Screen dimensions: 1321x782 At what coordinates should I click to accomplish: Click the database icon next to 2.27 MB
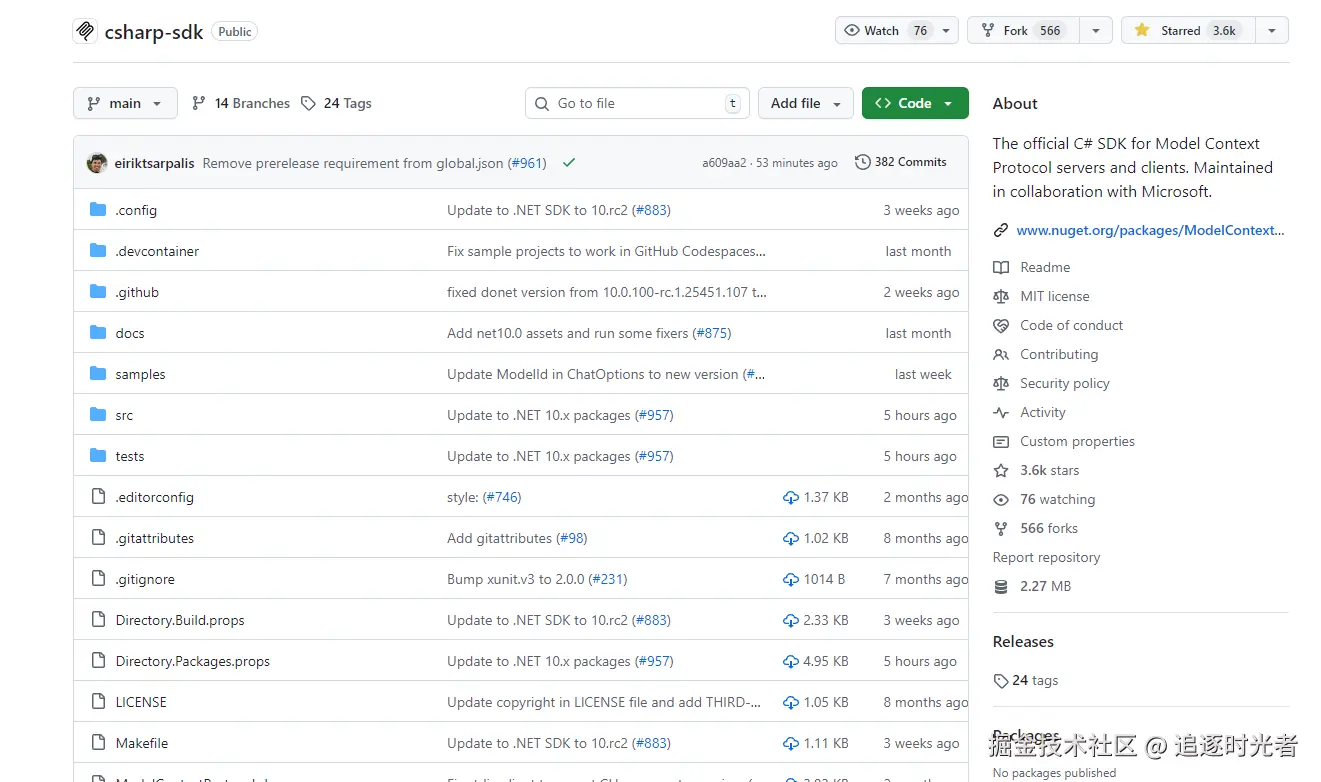pos(1001,586)
